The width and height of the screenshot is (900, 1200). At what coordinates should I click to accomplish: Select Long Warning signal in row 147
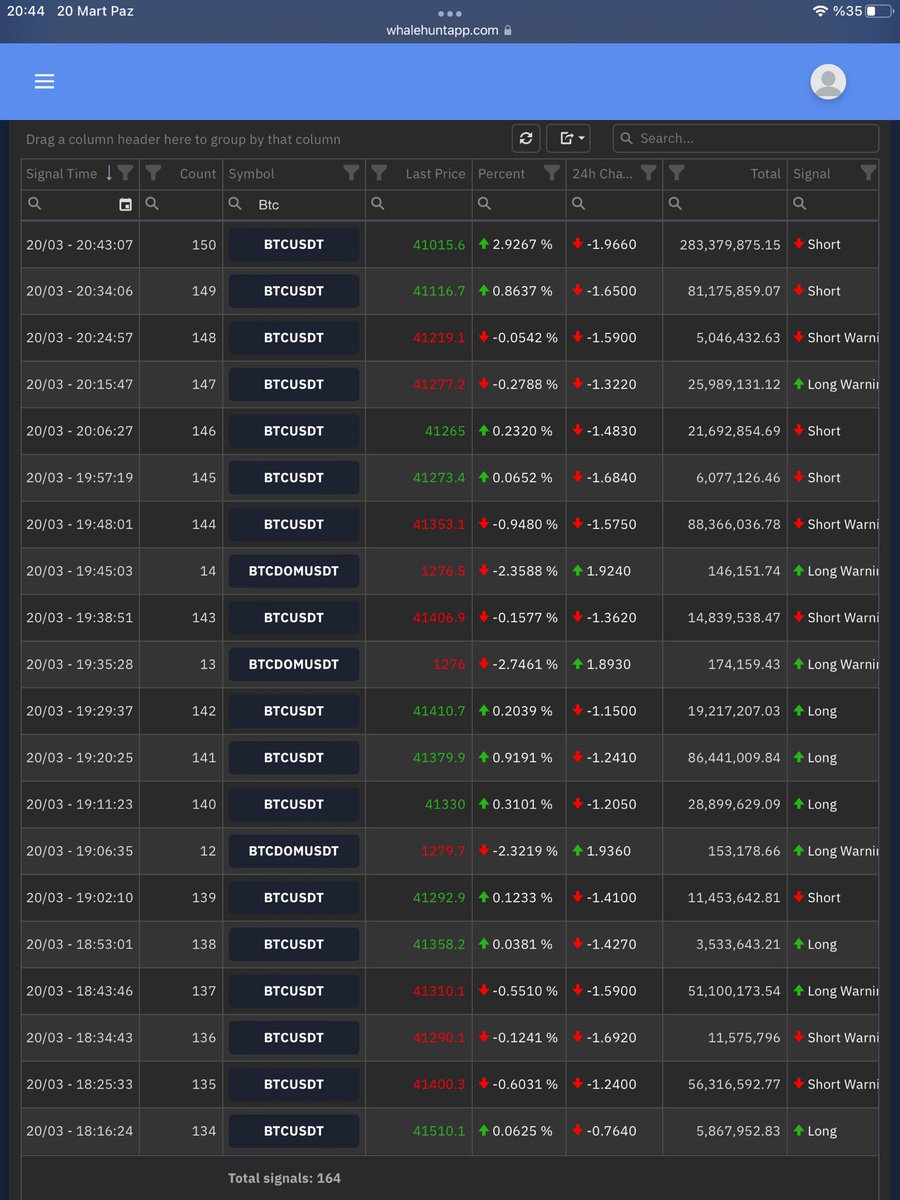833,384
